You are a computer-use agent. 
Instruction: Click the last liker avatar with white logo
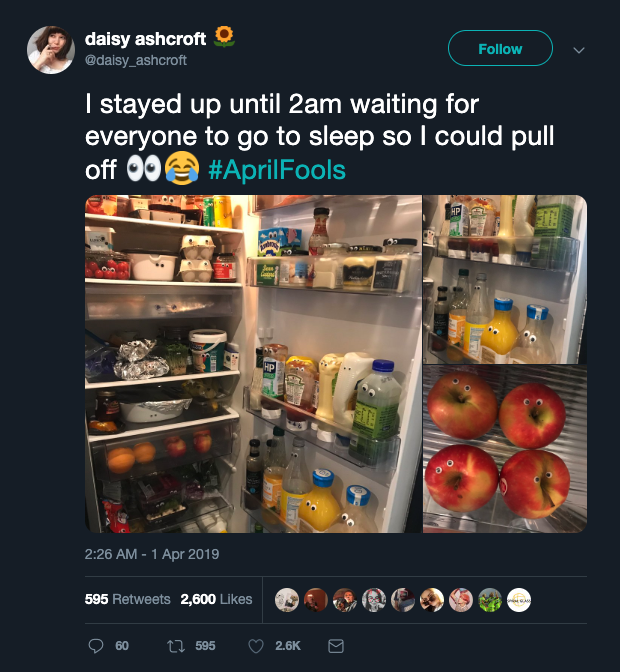click(x=519, y=600)
